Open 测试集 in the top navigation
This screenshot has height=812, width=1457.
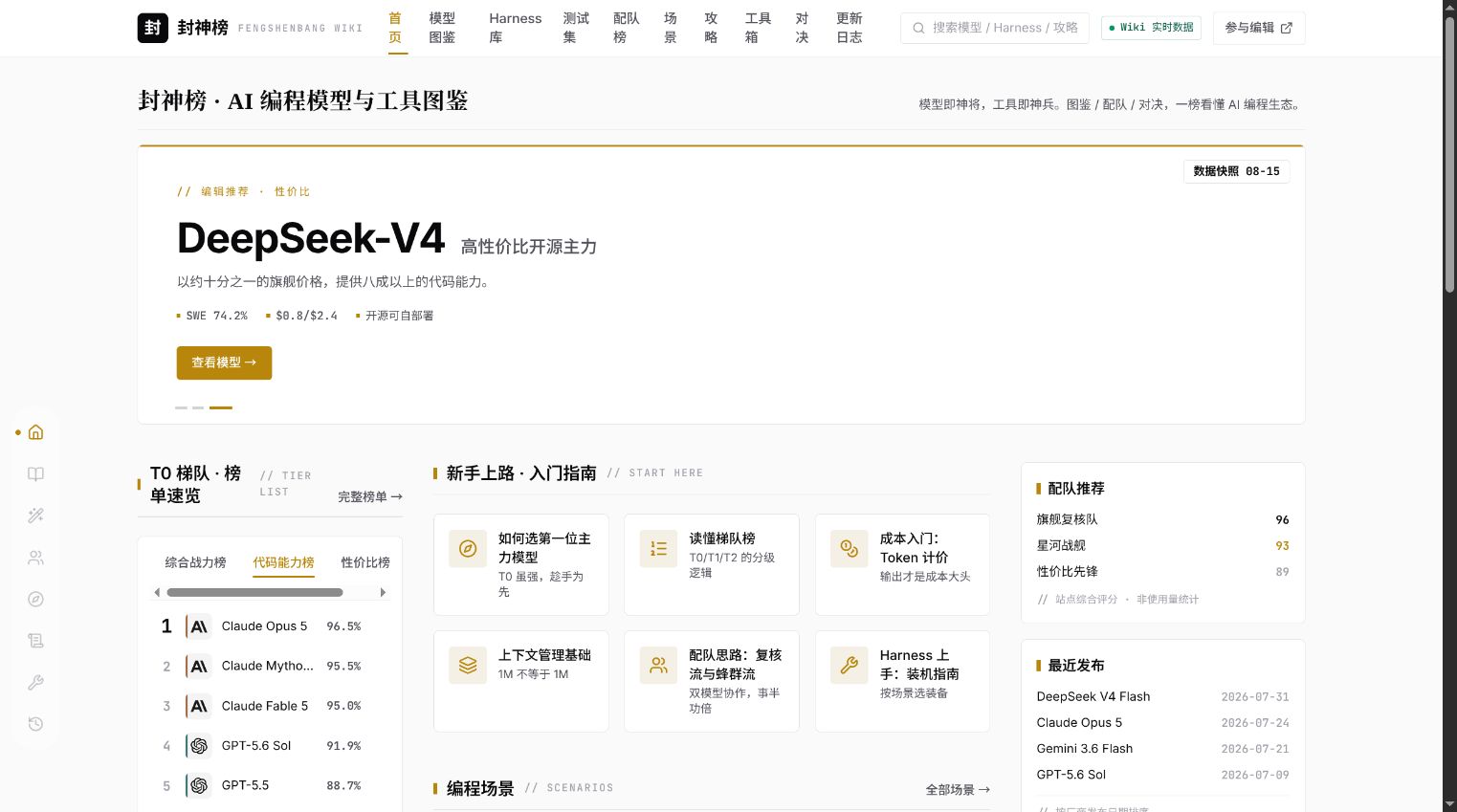pyautogui.click(x=576, y=28)
